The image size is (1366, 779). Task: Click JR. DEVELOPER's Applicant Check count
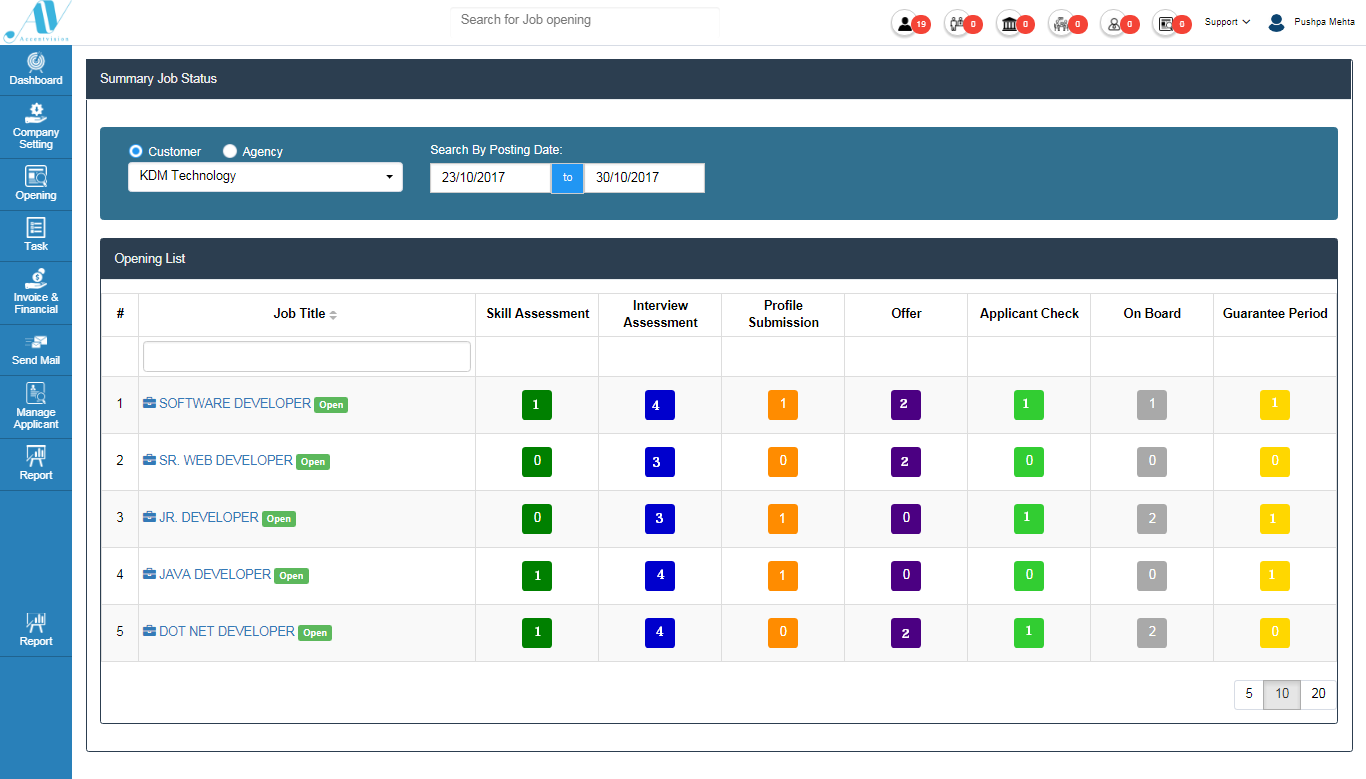click(1029, 519)
